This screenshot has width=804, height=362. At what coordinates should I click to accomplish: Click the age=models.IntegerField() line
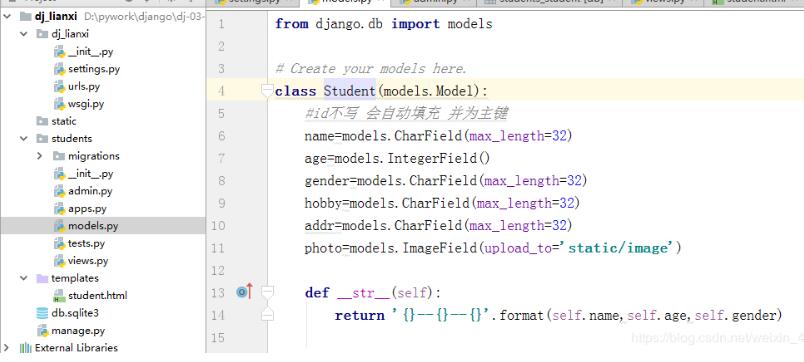point(397,158)
